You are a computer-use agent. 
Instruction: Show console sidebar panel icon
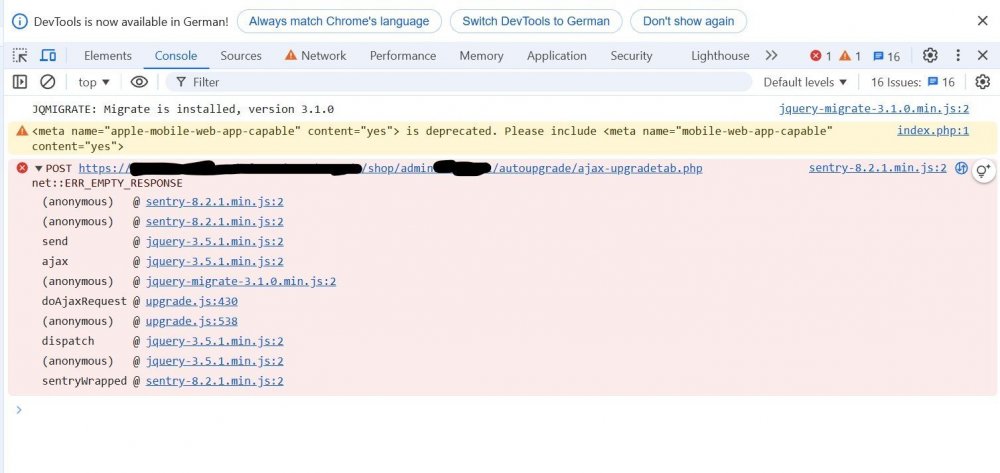[x=20, y=82]
